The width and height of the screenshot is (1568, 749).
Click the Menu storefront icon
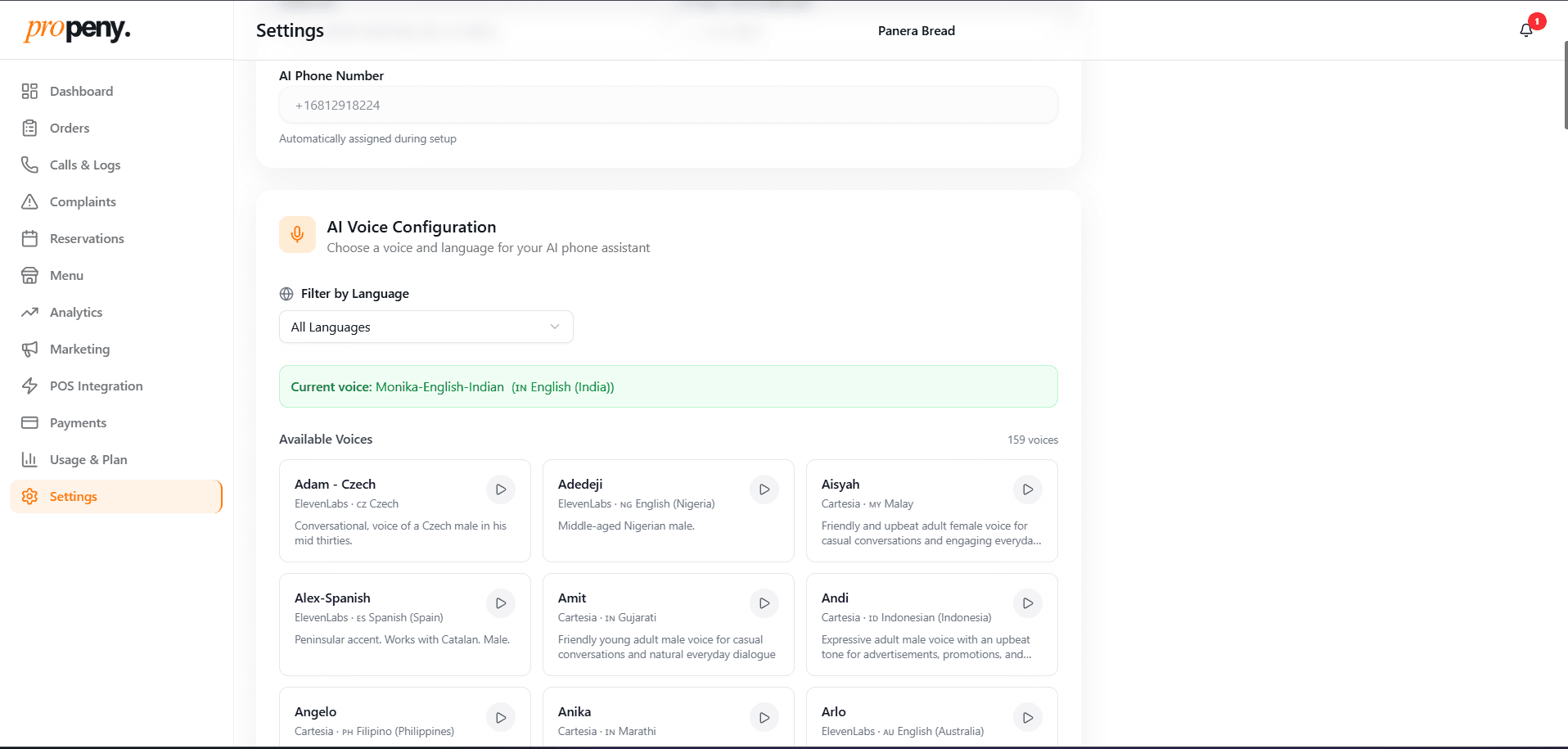pos(29,275)
